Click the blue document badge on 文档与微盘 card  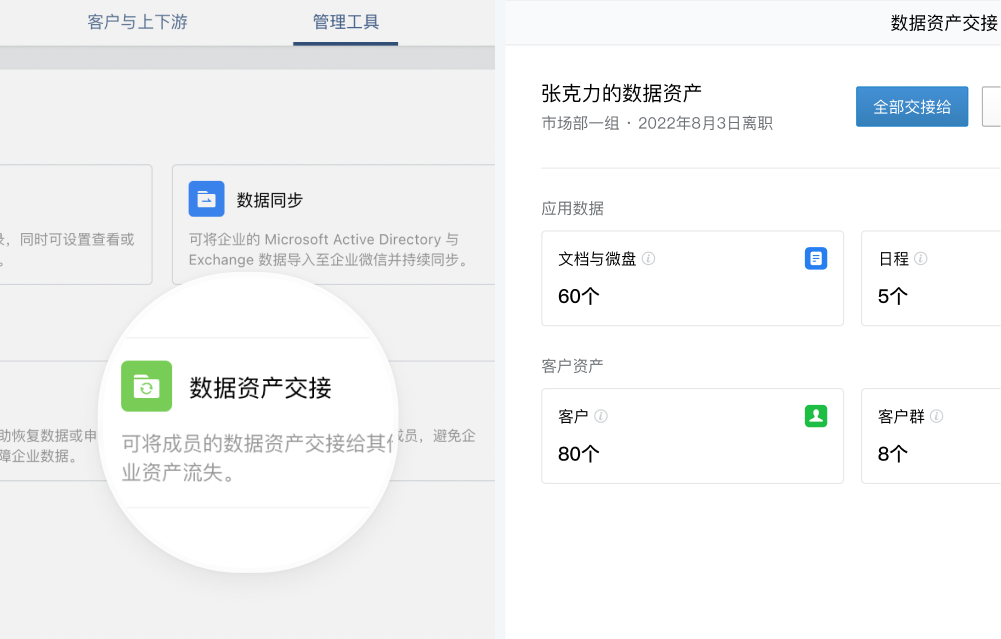pyautogui.click(x=816, y=258)
